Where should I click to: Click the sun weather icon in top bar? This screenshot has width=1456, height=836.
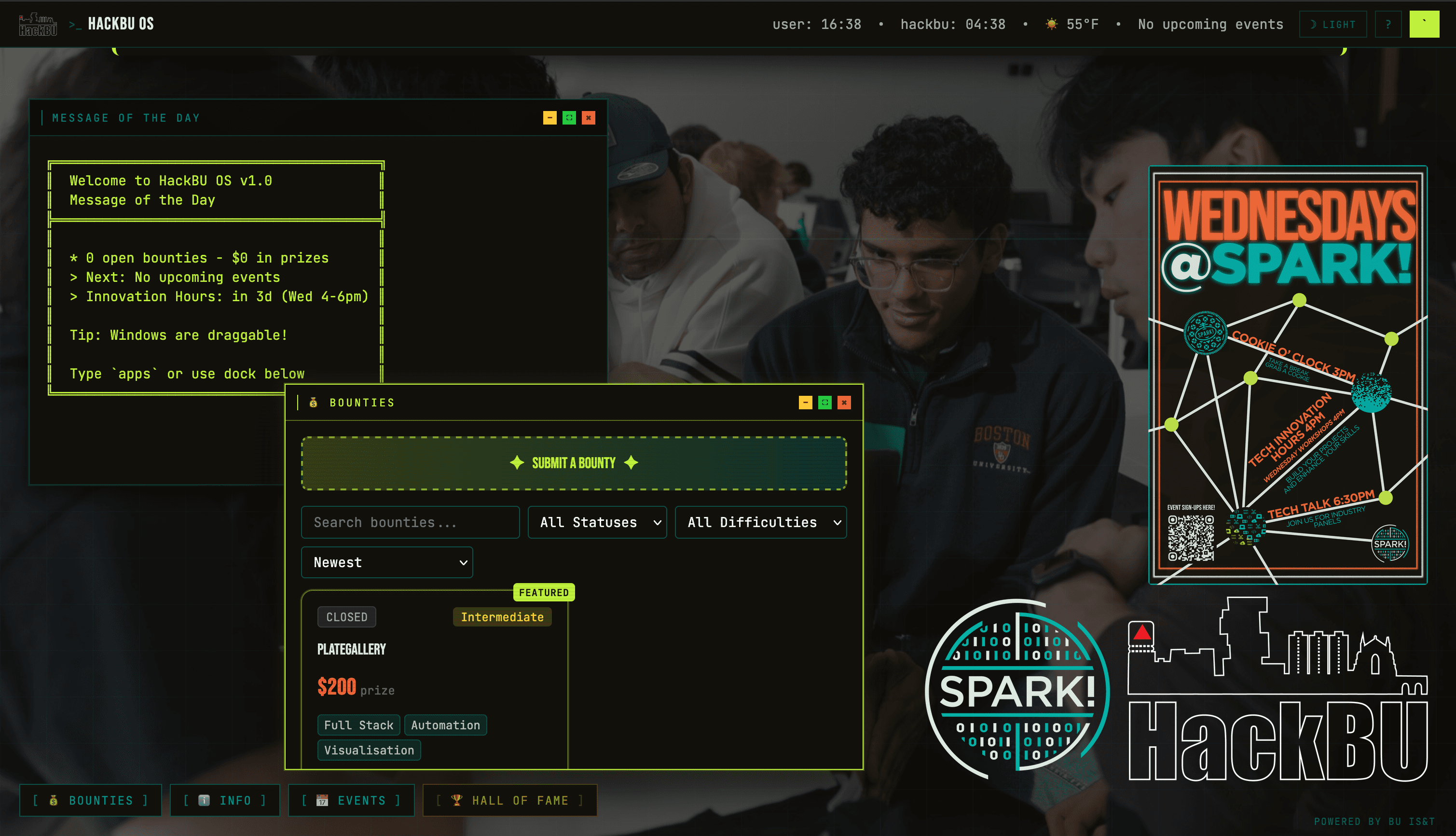pos(1051,24)
